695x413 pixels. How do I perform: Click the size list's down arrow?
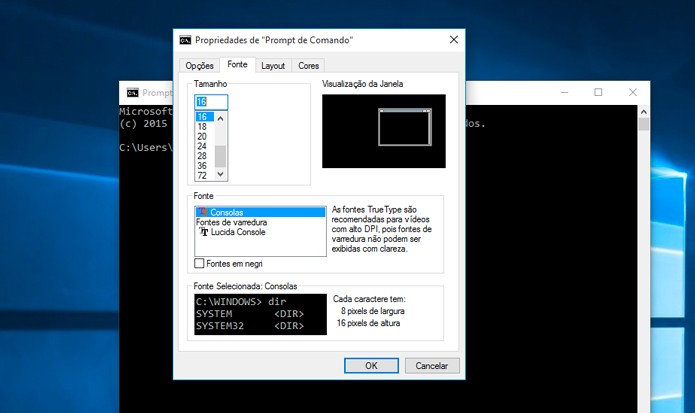tap(220, 174)
